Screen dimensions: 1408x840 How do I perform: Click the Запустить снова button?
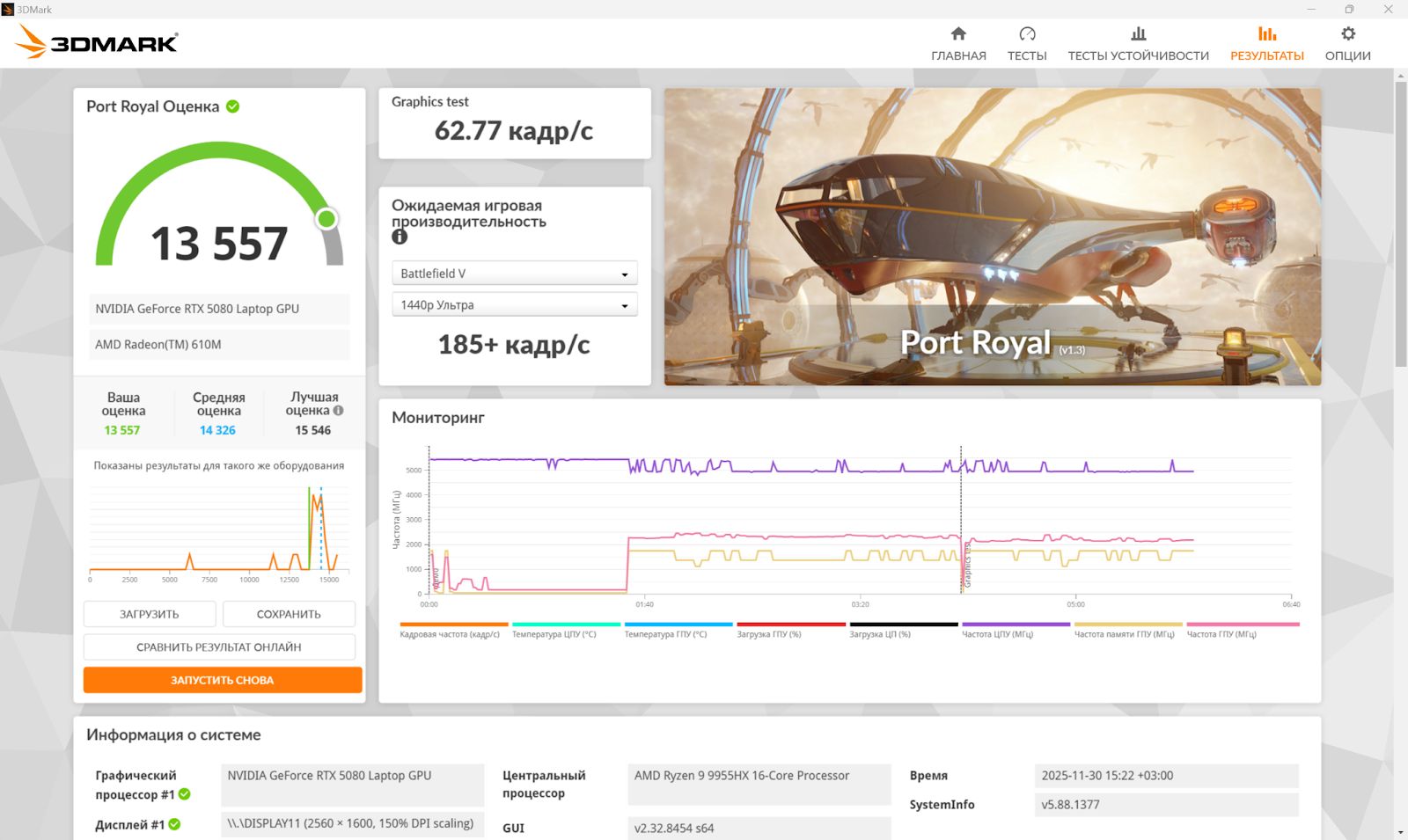click(223, 680)
